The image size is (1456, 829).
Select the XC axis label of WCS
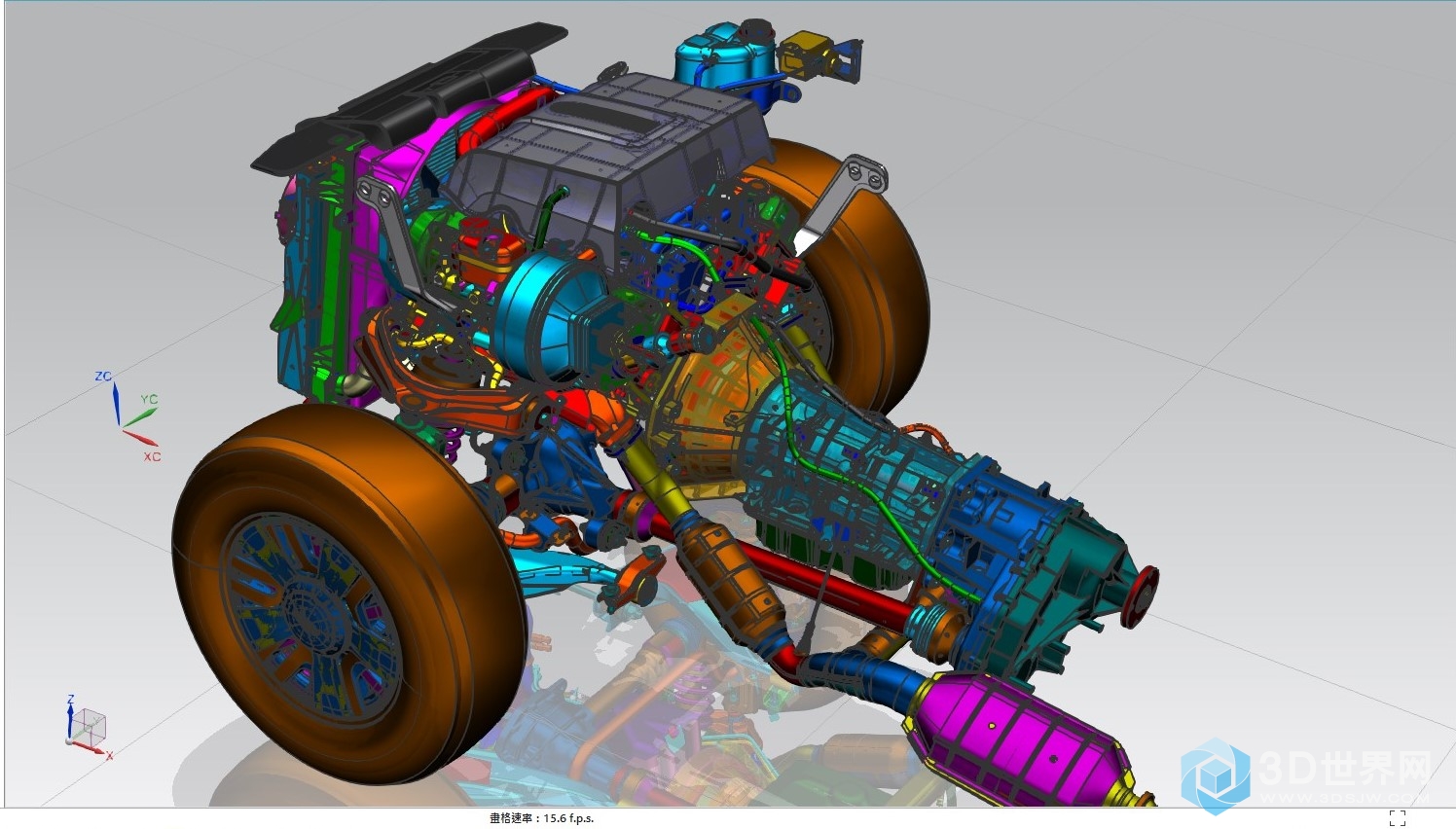click(x=152, y=456)
